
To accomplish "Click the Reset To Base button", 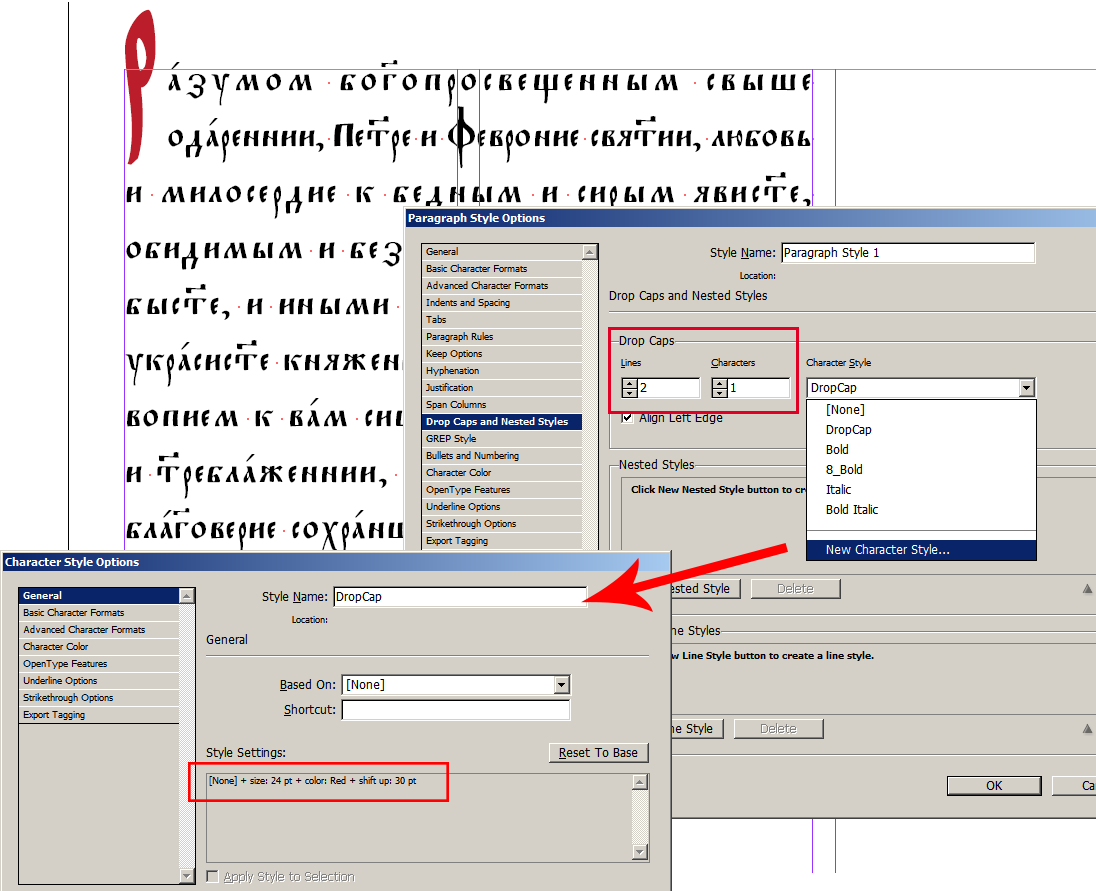I will tap(598, 753).
